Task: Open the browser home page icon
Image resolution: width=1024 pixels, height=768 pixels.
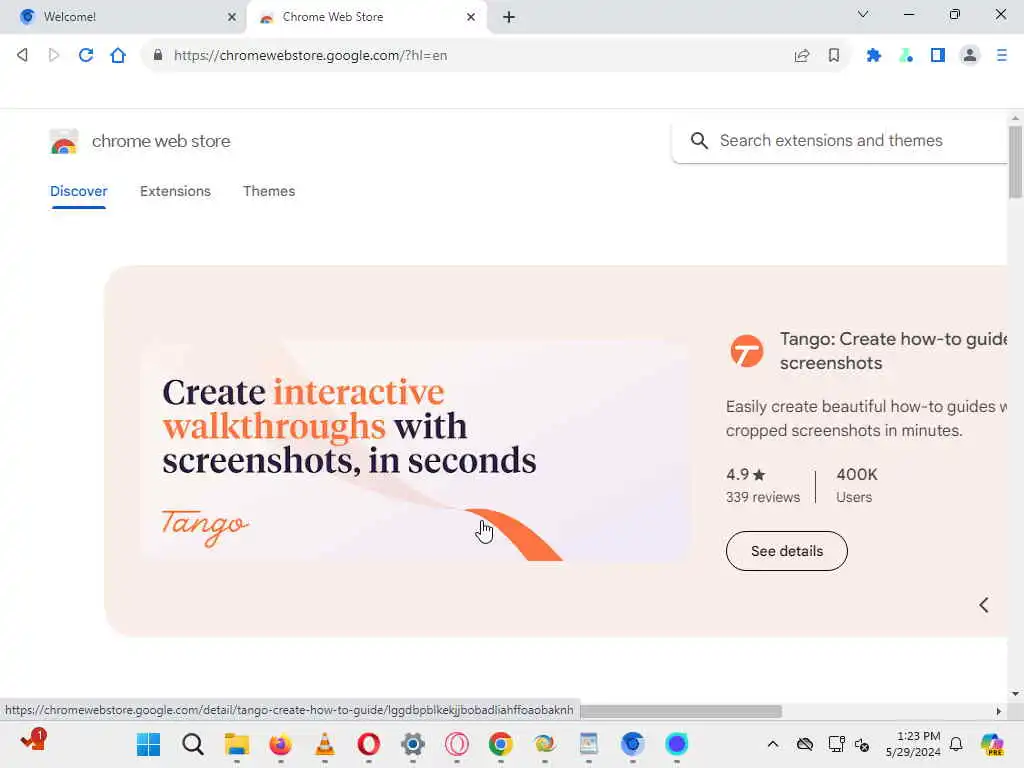Action: 118,56
